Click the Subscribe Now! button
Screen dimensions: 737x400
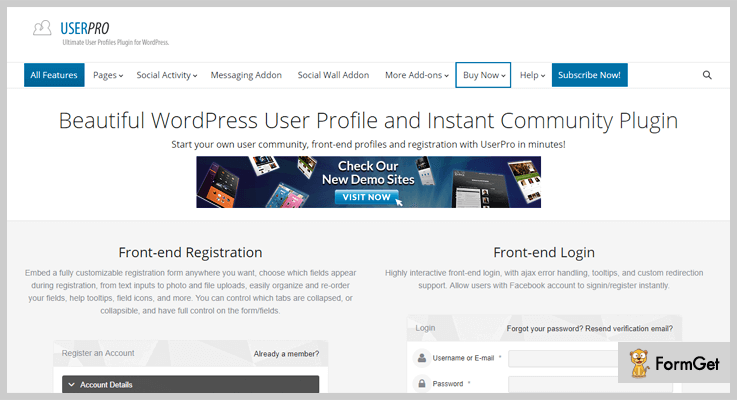pos(589,75)
